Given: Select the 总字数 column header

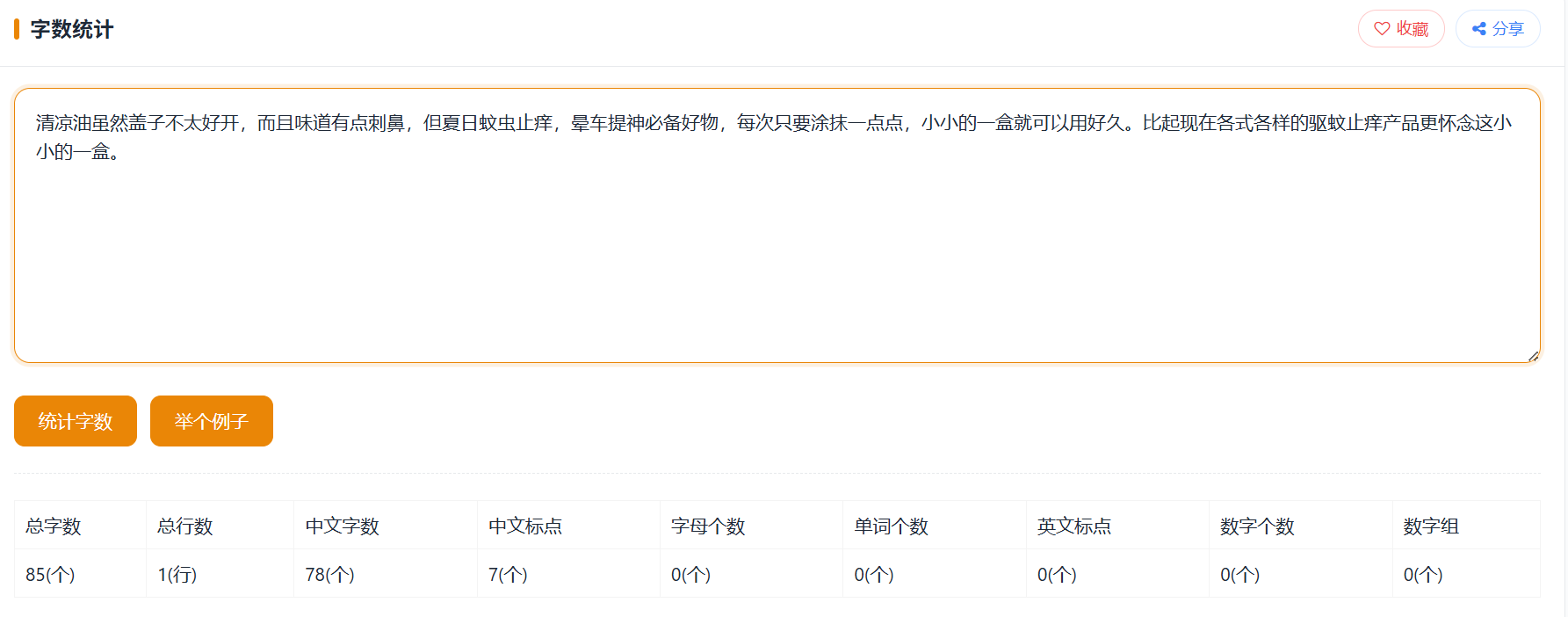Looking at the screenshot, I should point(81,526).
